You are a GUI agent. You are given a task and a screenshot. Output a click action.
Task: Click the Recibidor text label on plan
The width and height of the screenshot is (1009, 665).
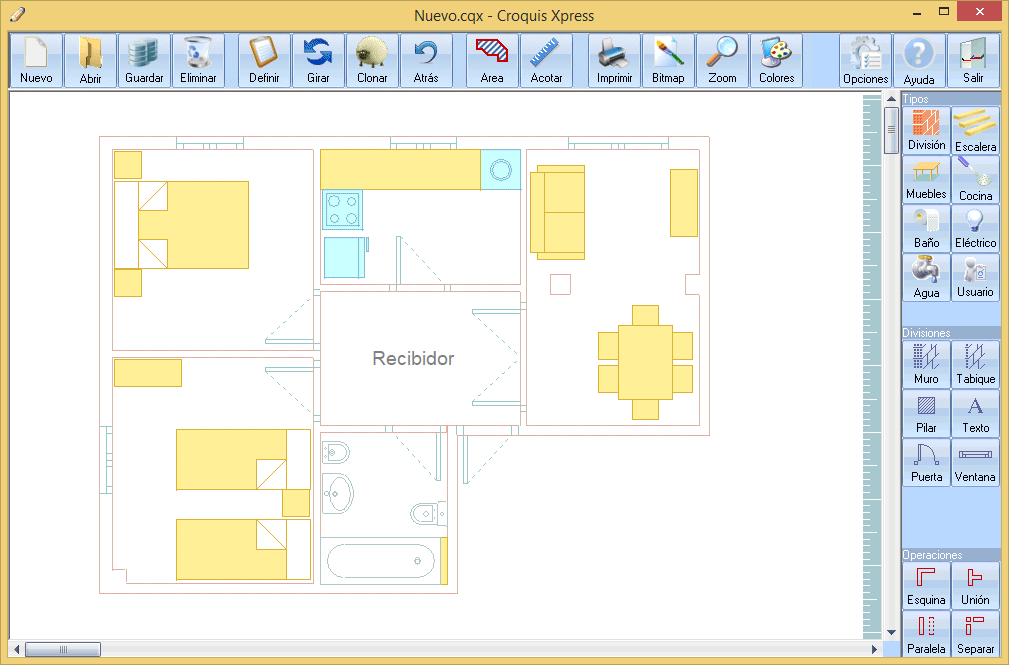tap(413, 358)
